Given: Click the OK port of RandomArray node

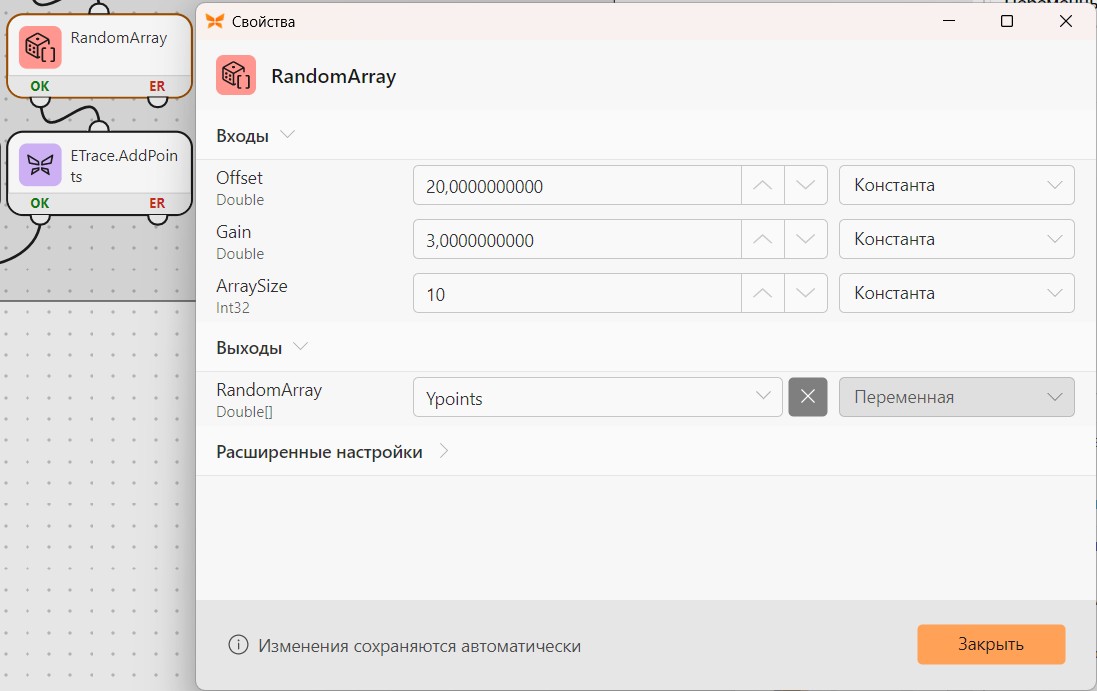Looking at the screenshot, I should point(40,86).
